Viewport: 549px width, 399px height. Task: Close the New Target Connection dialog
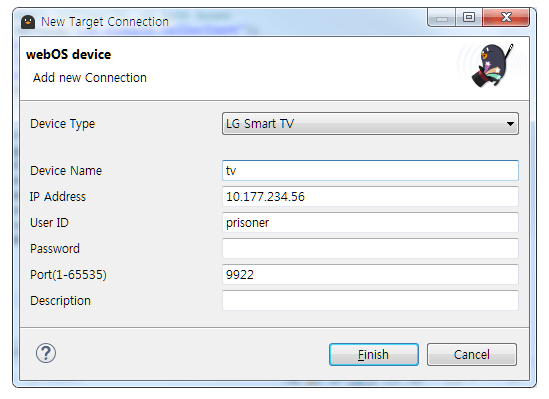(x=506, y=17)
